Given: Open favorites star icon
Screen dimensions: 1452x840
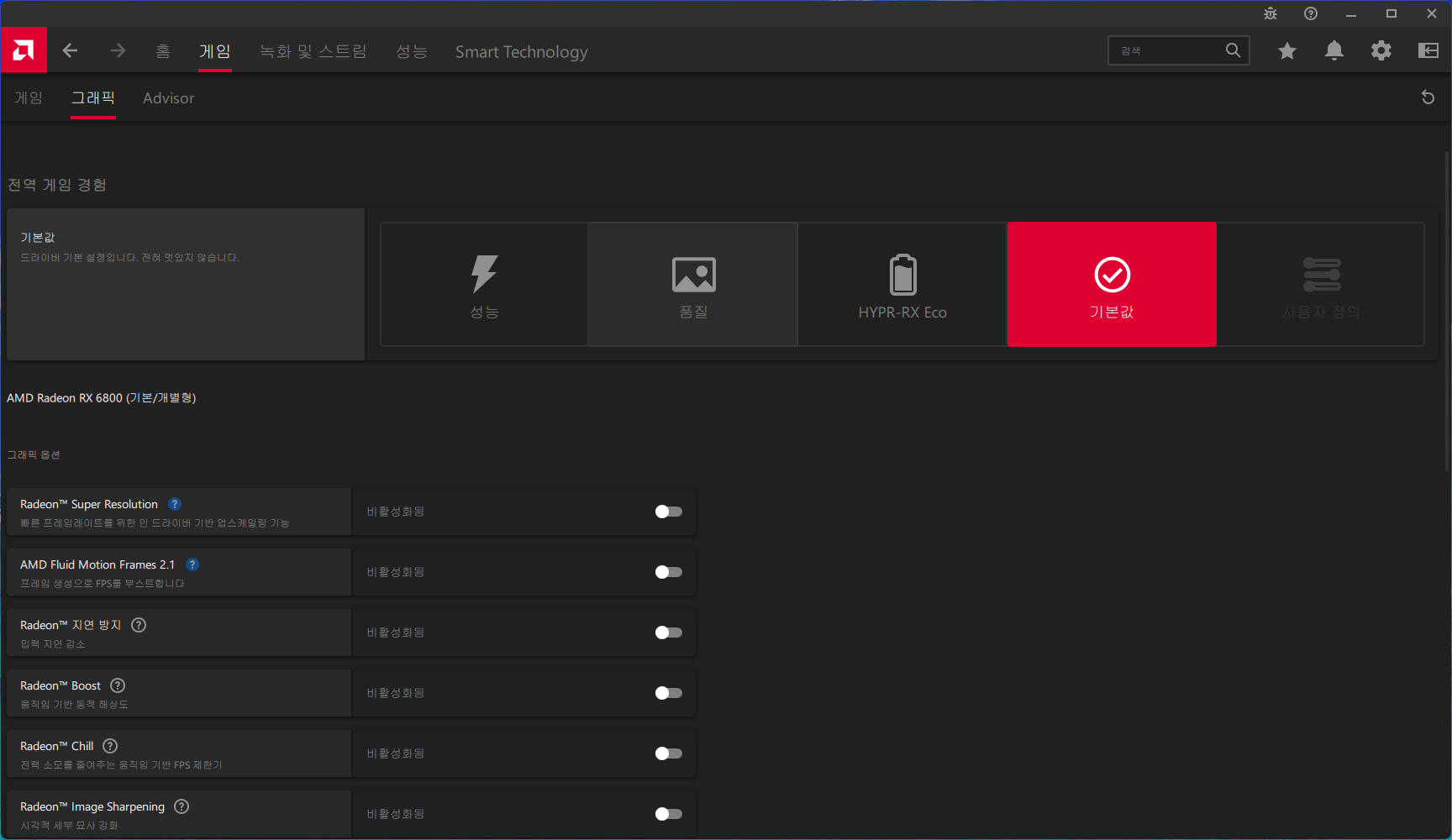Looking at the screenshot, I should tap(1287, 51).
